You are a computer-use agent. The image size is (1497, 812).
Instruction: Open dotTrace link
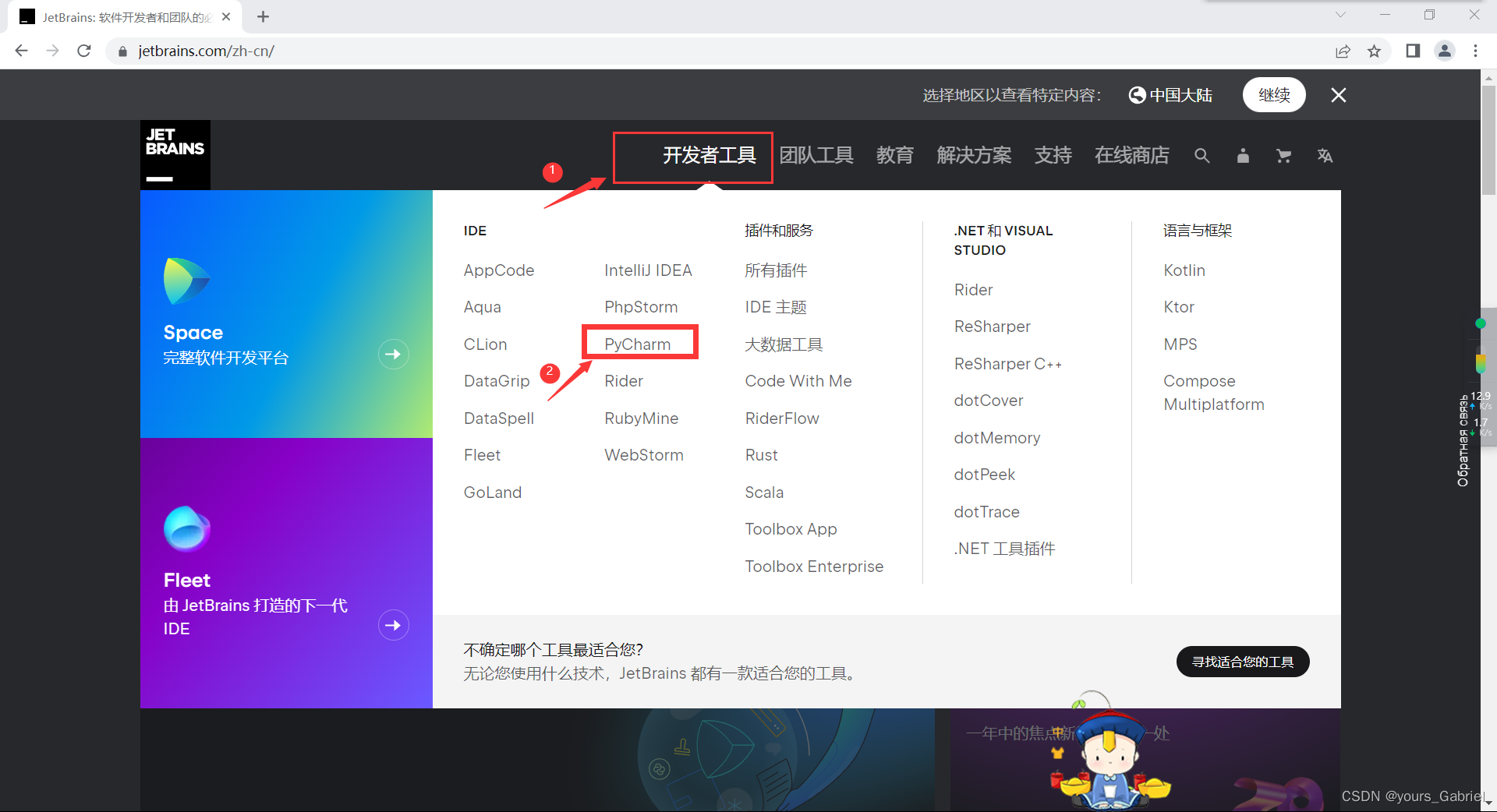(x=986, y=512)
